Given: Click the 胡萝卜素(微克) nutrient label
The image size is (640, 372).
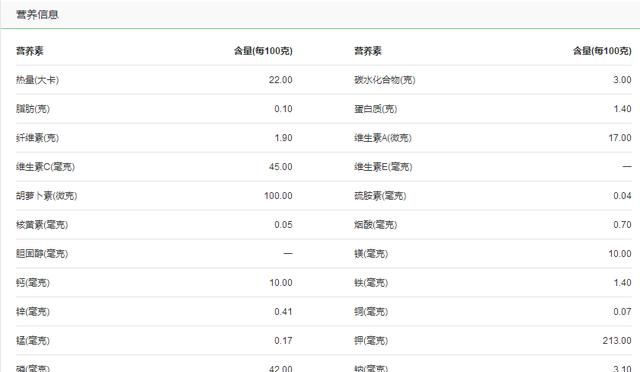Looking at the screenshot, I should coord(47,196).
